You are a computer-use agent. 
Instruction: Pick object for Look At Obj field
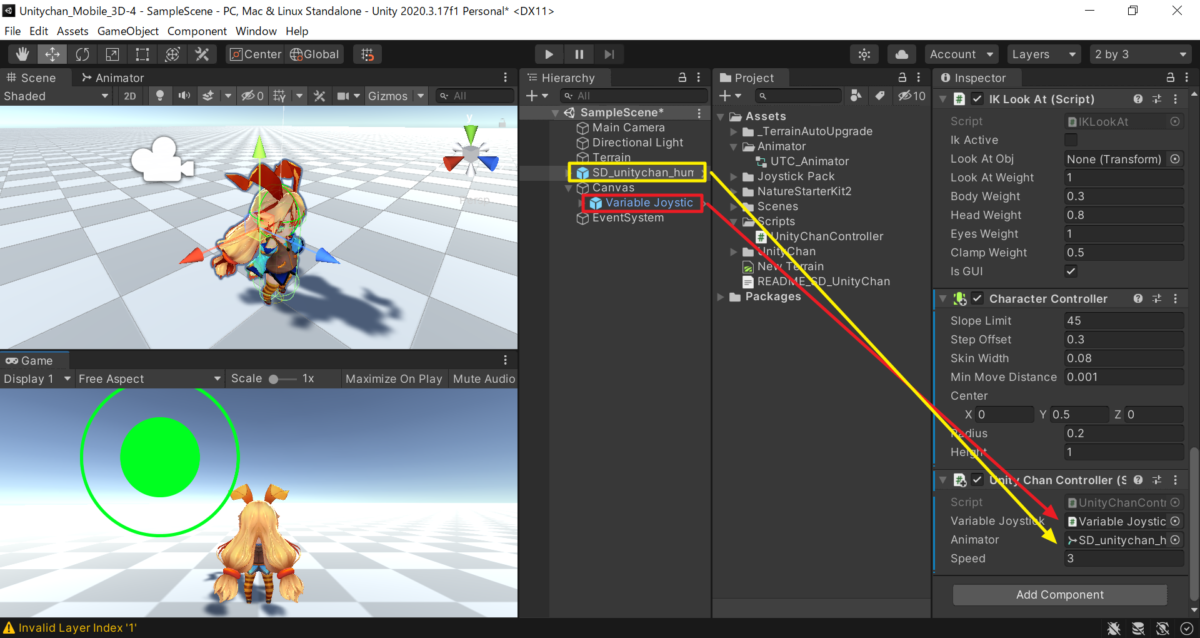pos(1175,159)
